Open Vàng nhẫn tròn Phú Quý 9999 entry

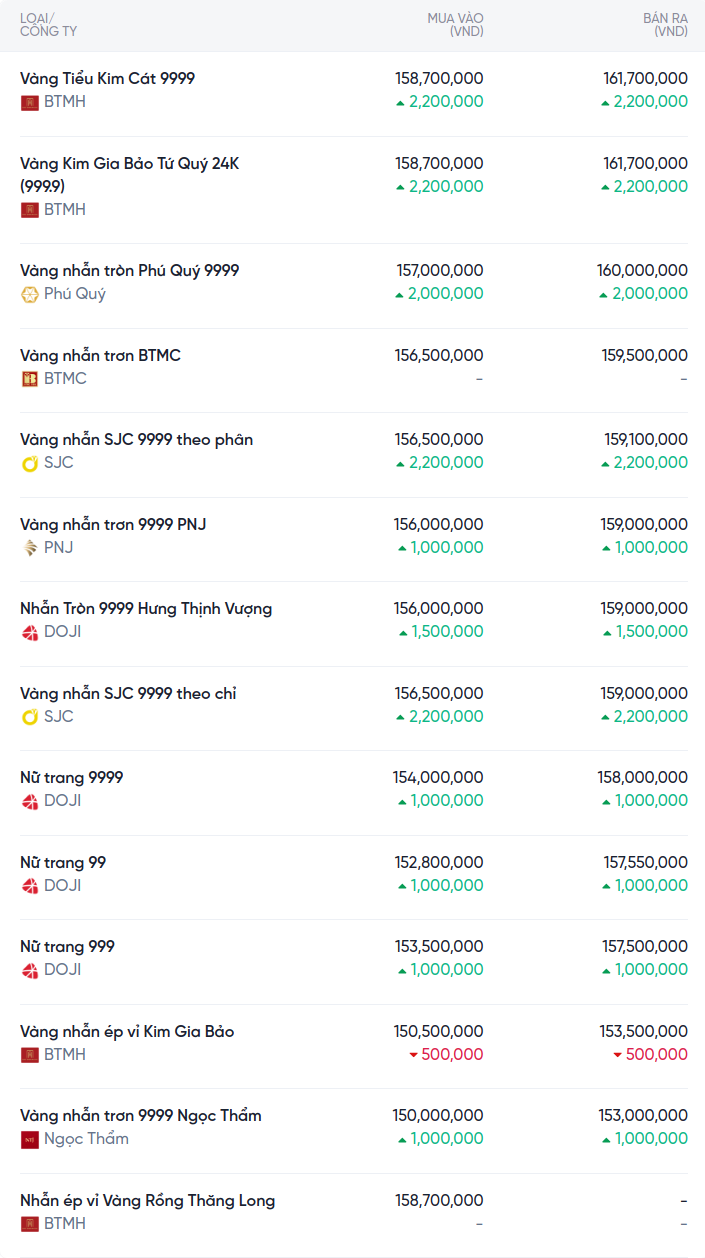click(x=129, y=270)
